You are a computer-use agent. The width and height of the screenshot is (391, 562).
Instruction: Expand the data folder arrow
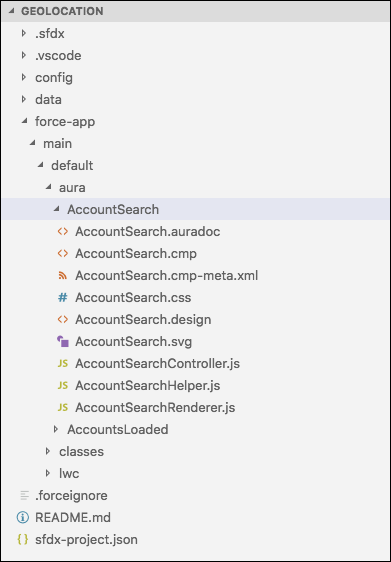tap(24, 99)
